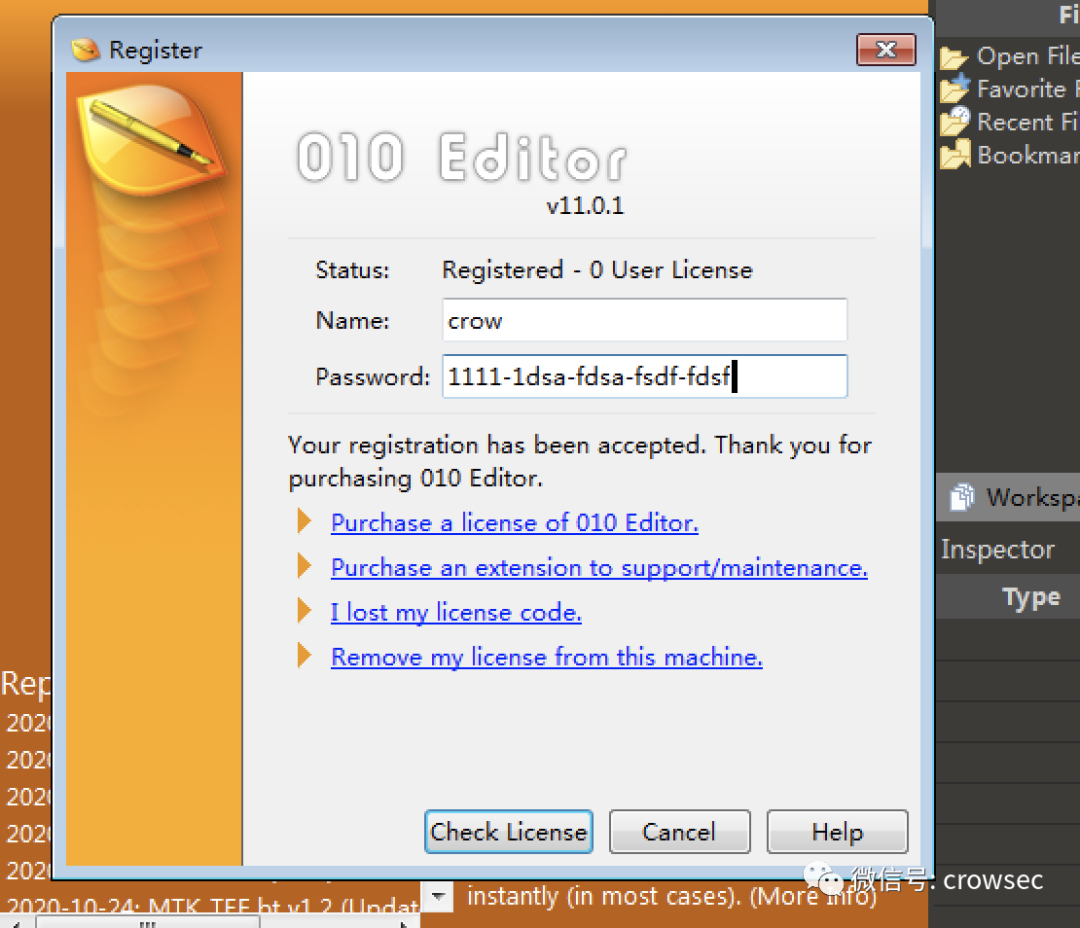The height and width of the screenshot is (928, 1080).
Task: Click Favorite Files star folder icon
Action: (x=955, y=90)
